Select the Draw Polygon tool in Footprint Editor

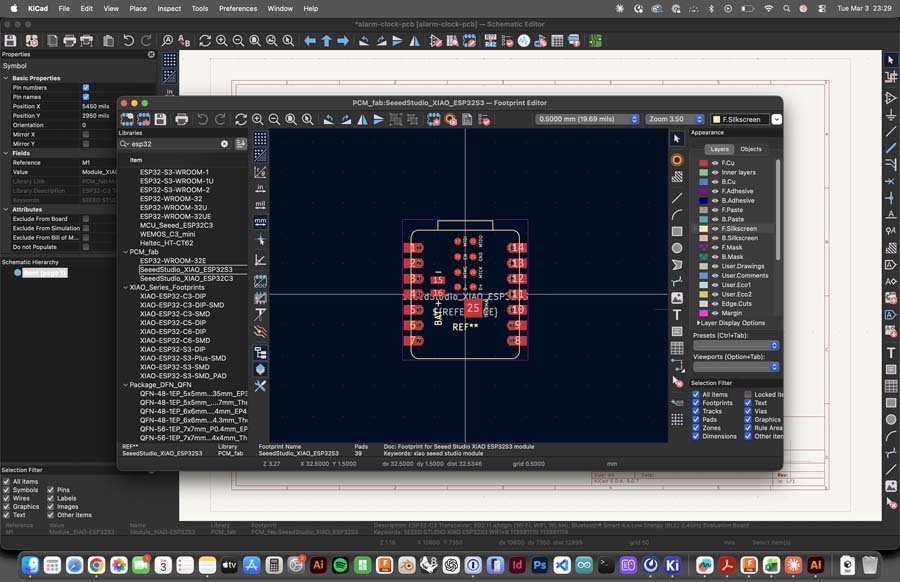[677, 265]
